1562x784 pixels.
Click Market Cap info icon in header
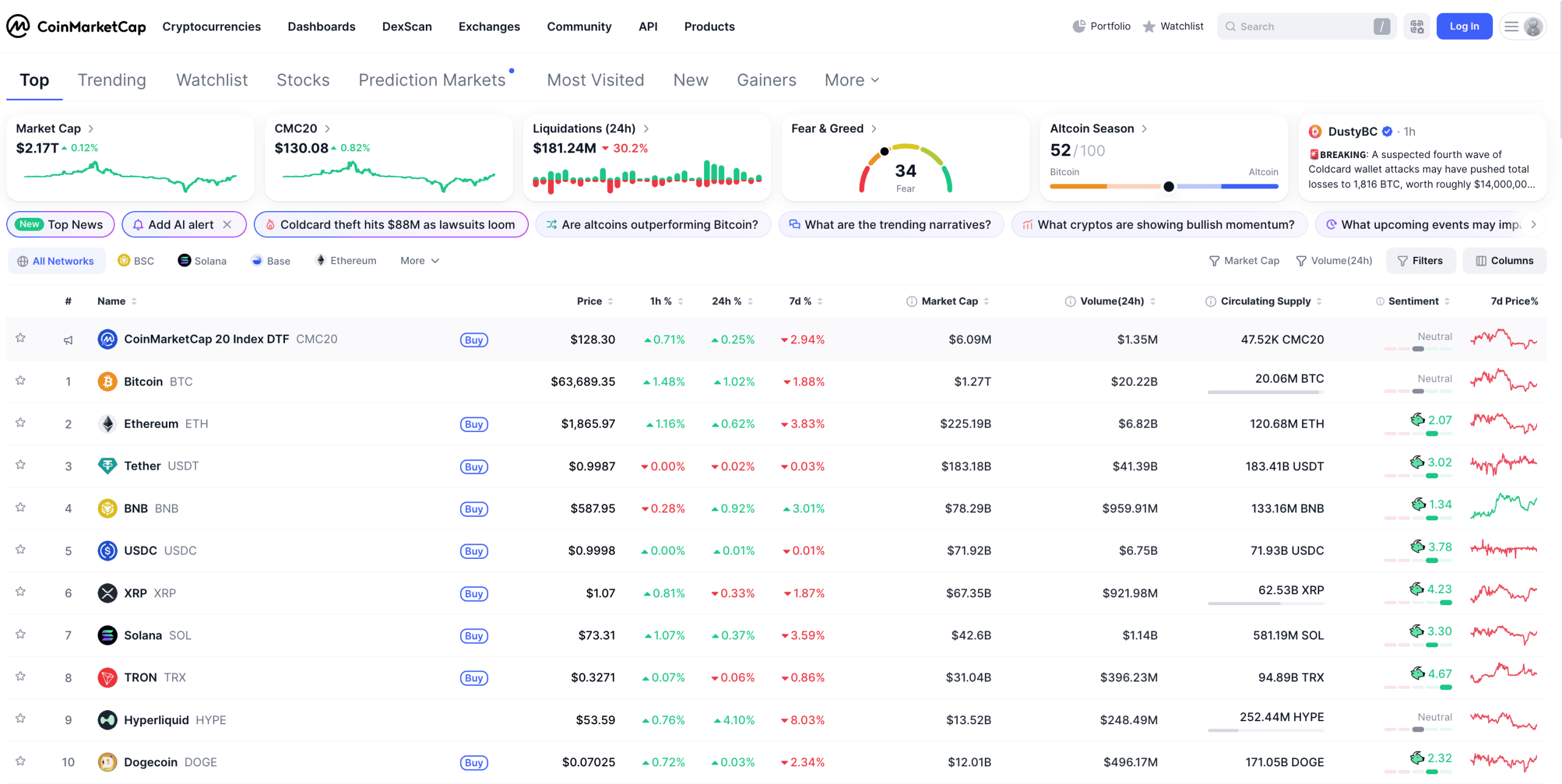point(912,301)
